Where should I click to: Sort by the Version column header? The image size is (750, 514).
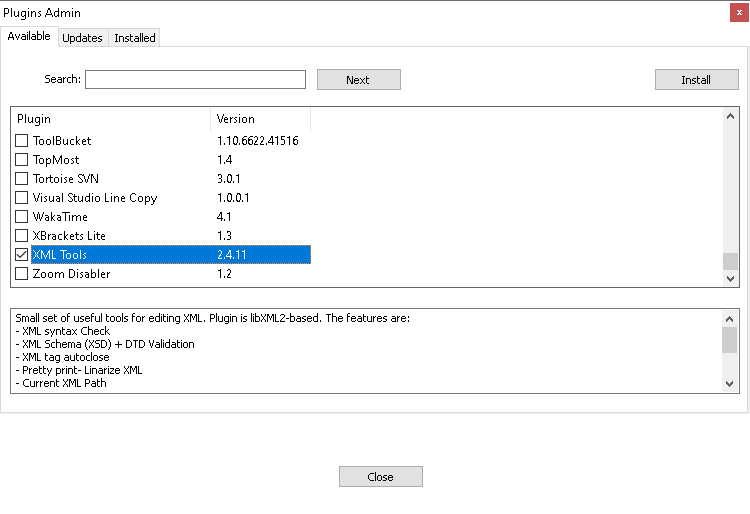click(261, 119)
